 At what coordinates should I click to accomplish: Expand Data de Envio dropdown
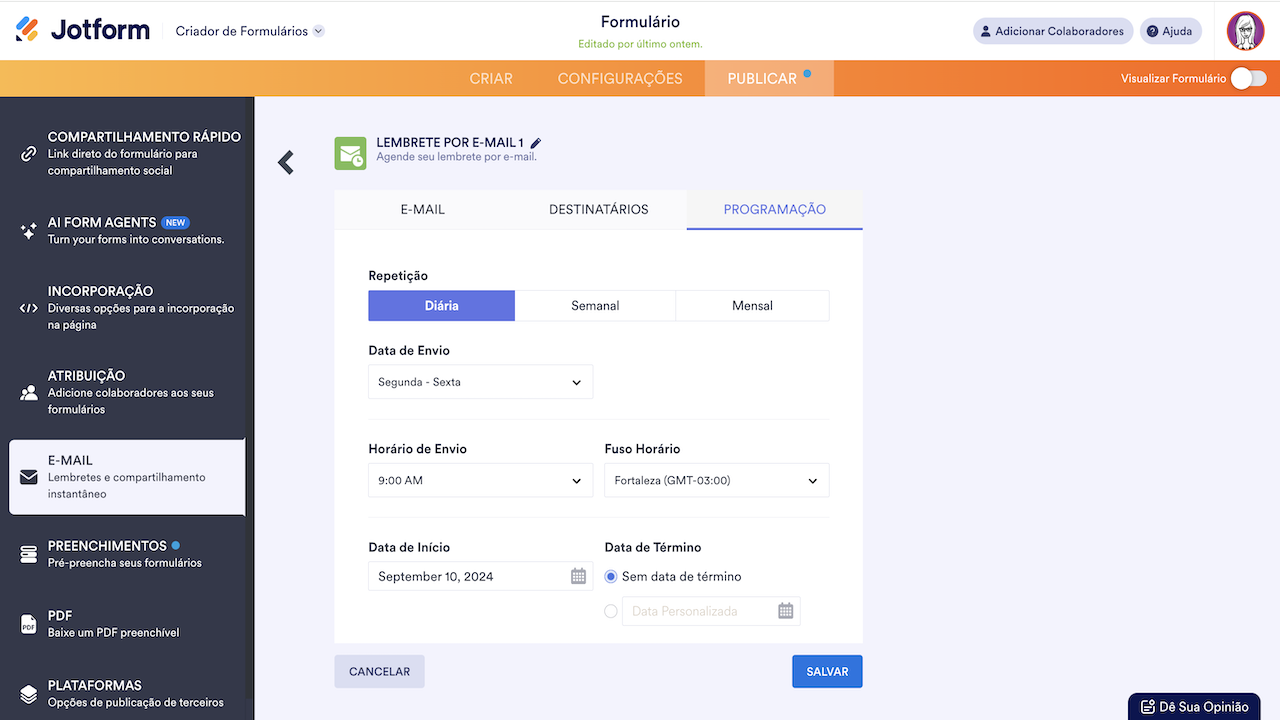[x=480, y=382]
